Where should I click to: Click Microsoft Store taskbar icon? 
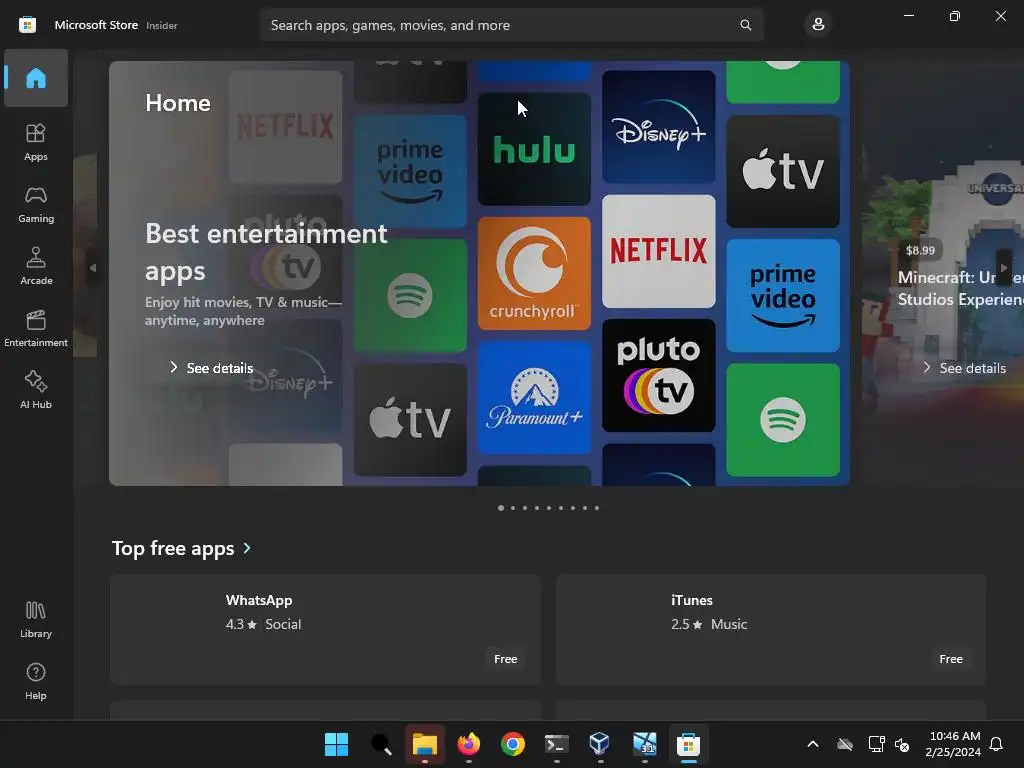click(688, 744)
